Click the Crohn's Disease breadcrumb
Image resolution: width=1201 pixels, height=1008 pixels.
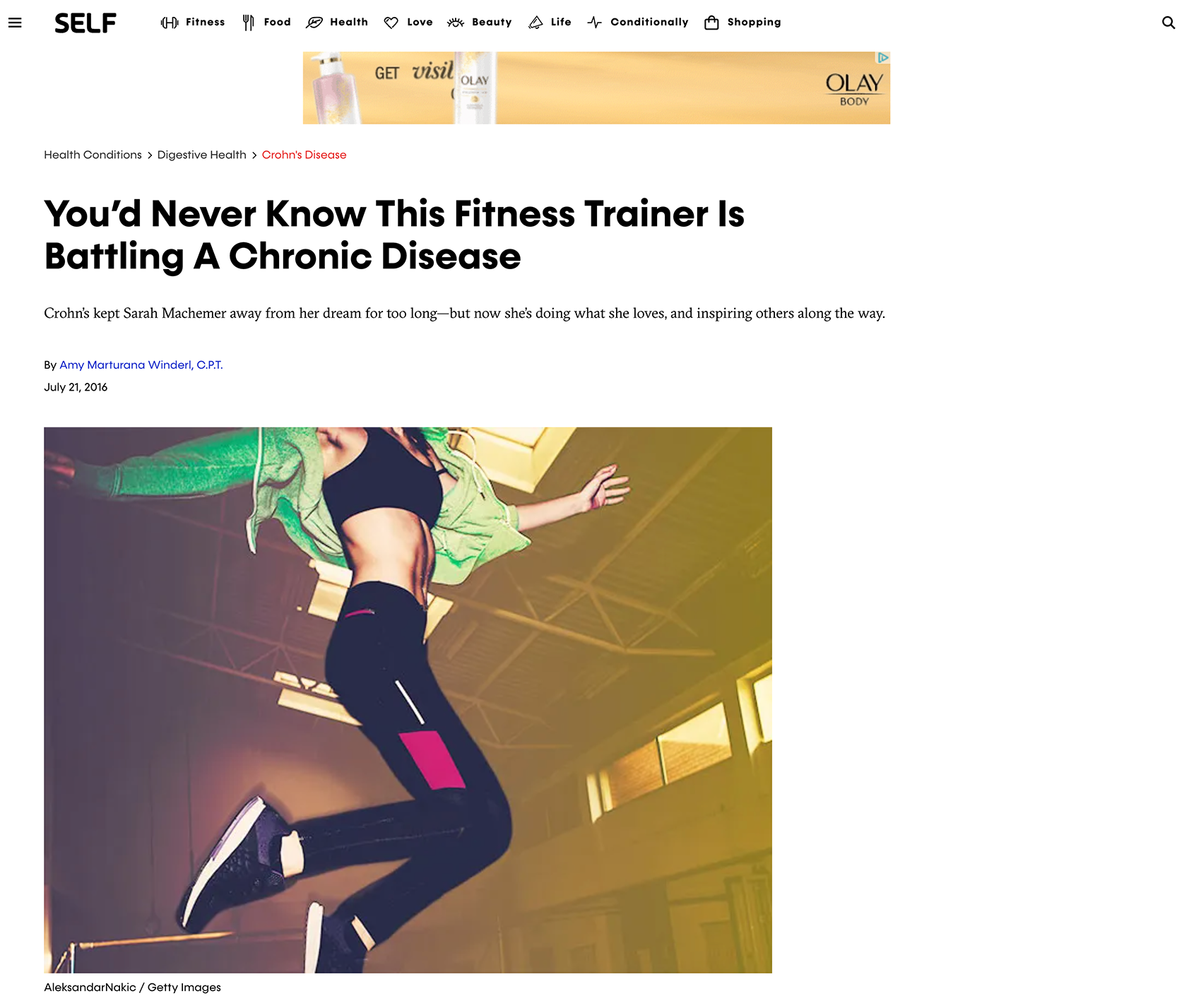[304, 155]
